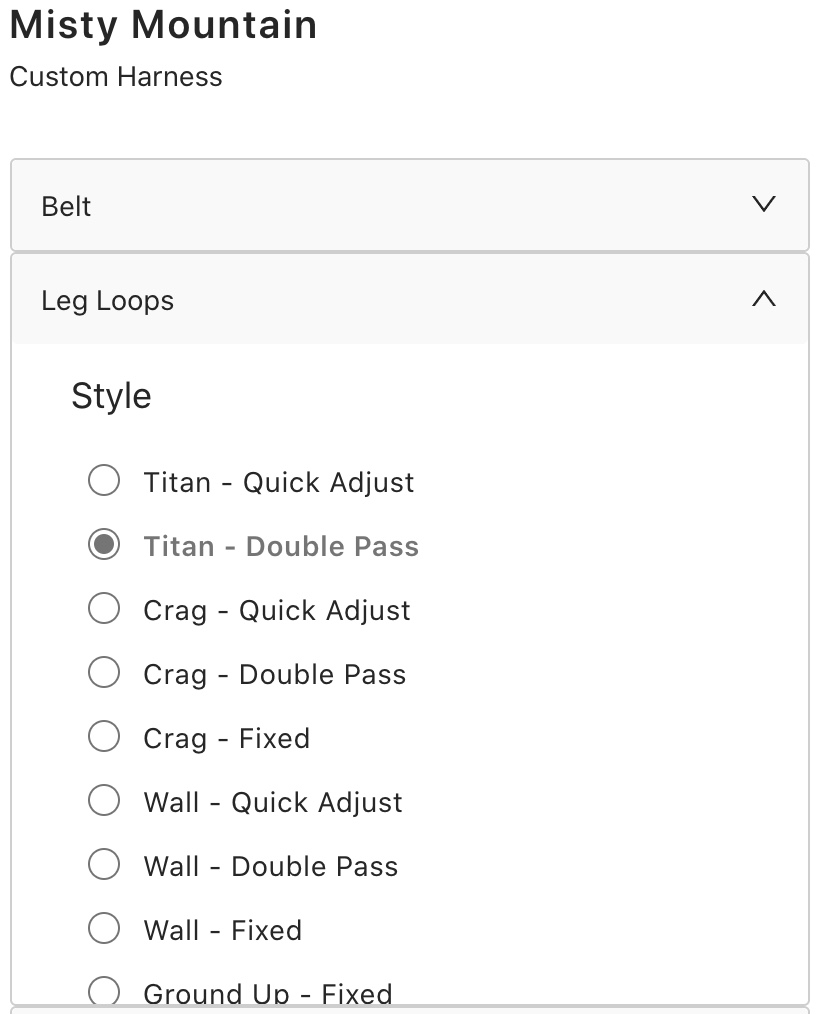Click the Crag - Fixed label text
The height and width of the screenshot is (1014, 816).
[226, 738]
